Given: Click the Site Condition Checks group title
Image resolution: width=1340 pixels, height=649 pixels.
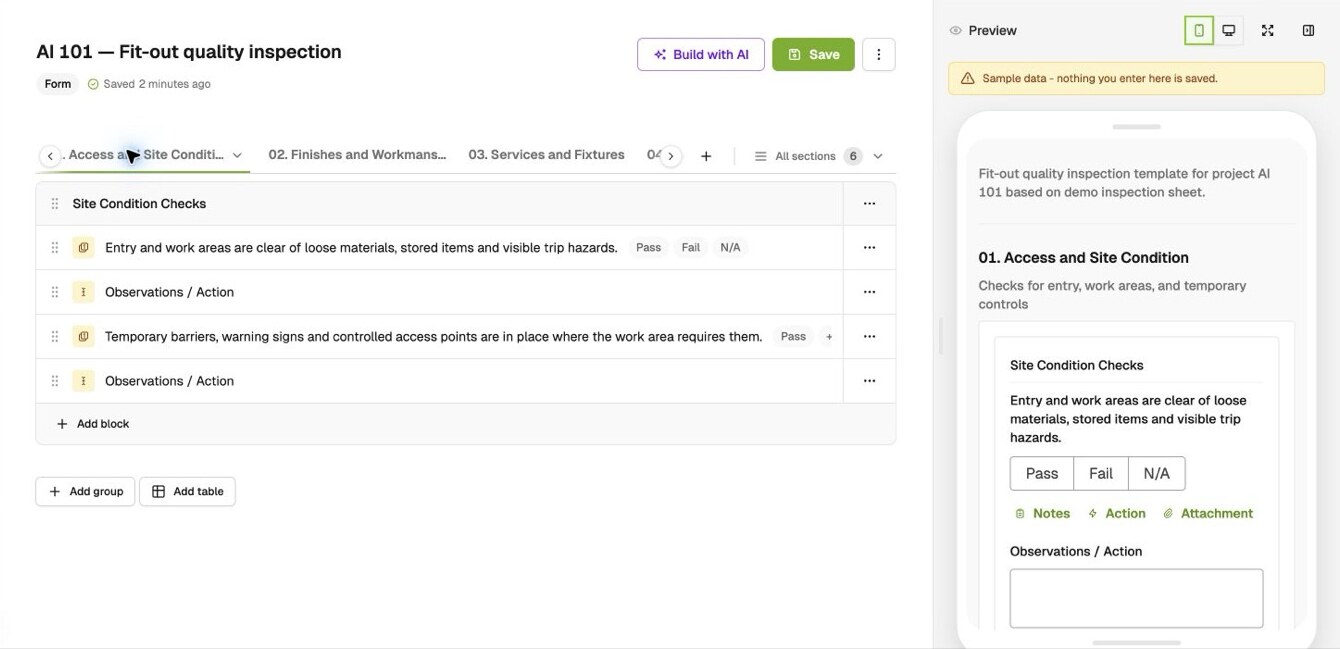Looking at the screenshot, I should click(139, 204).
